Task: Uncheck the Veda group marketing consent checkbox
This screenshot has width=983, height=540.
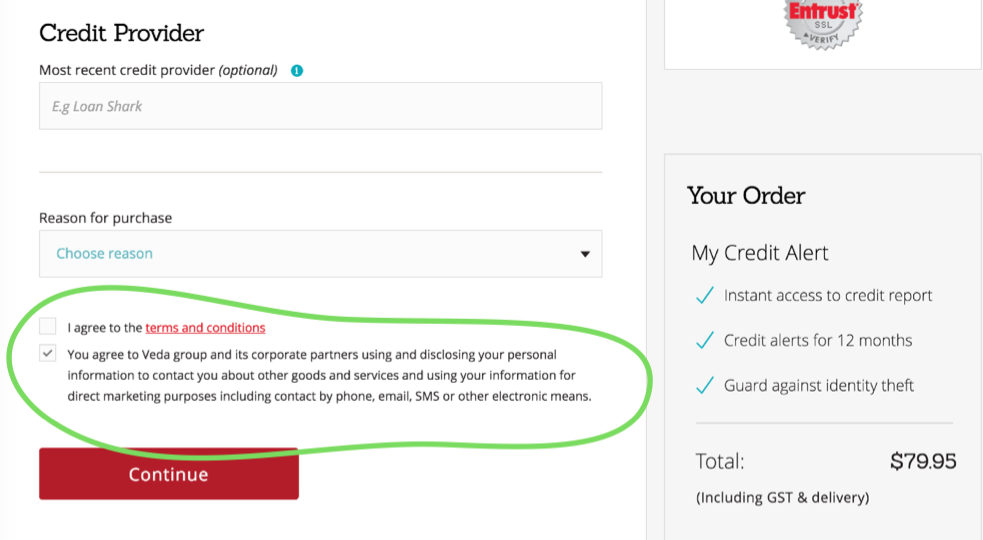Action: [48, 353]
